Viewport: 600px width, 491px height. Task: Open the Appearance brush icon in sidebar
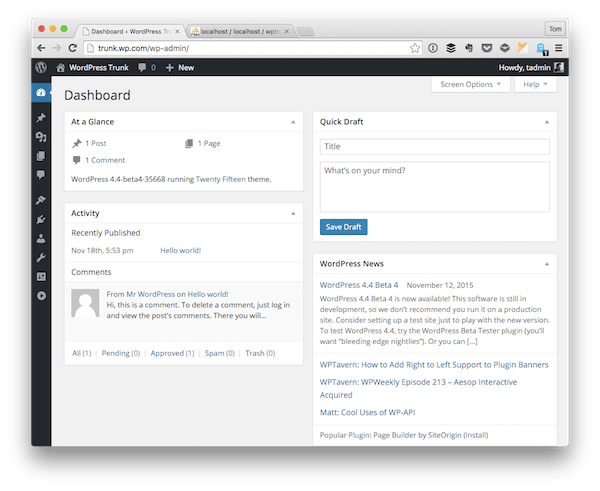point(41,200)
